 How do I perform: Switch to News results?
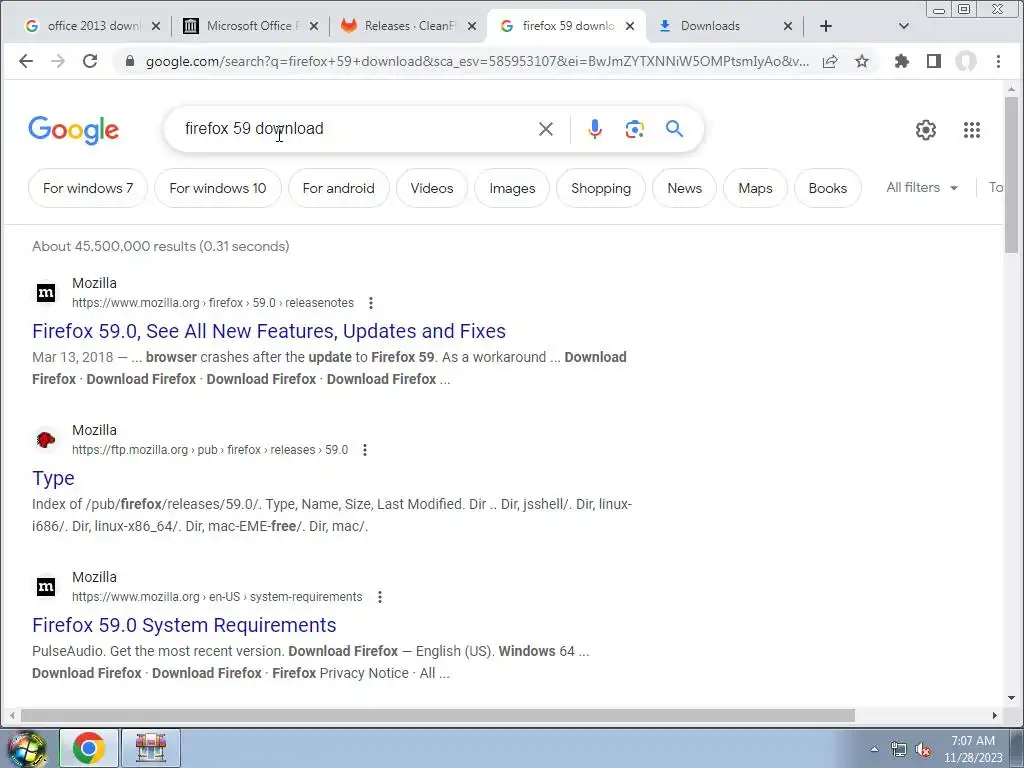tap(684, 188)
